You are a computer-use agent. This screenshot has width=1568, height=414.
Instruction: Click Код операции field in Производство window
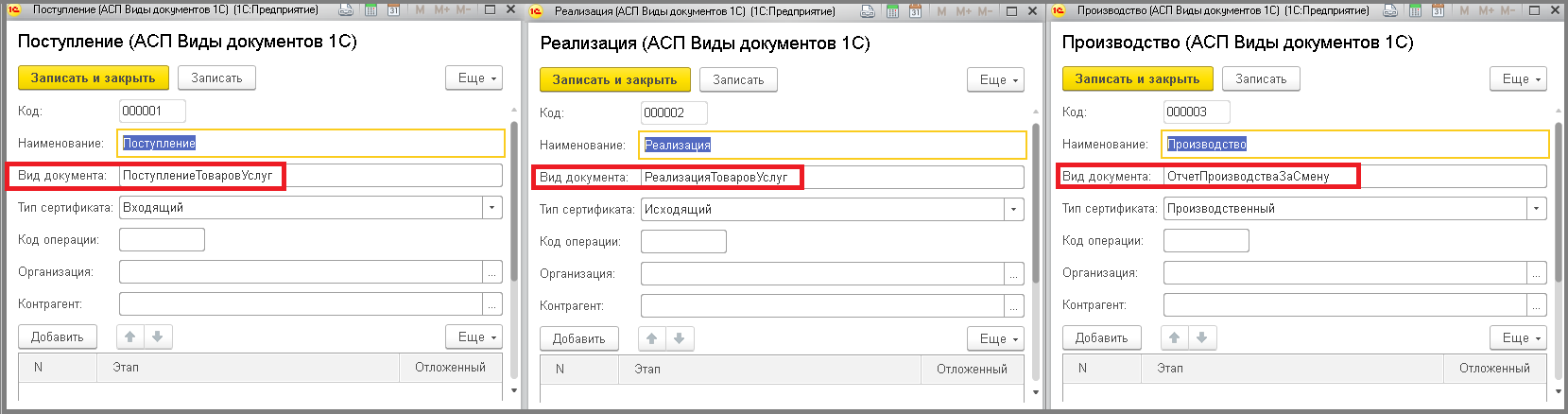click(x=1206, y=241)
